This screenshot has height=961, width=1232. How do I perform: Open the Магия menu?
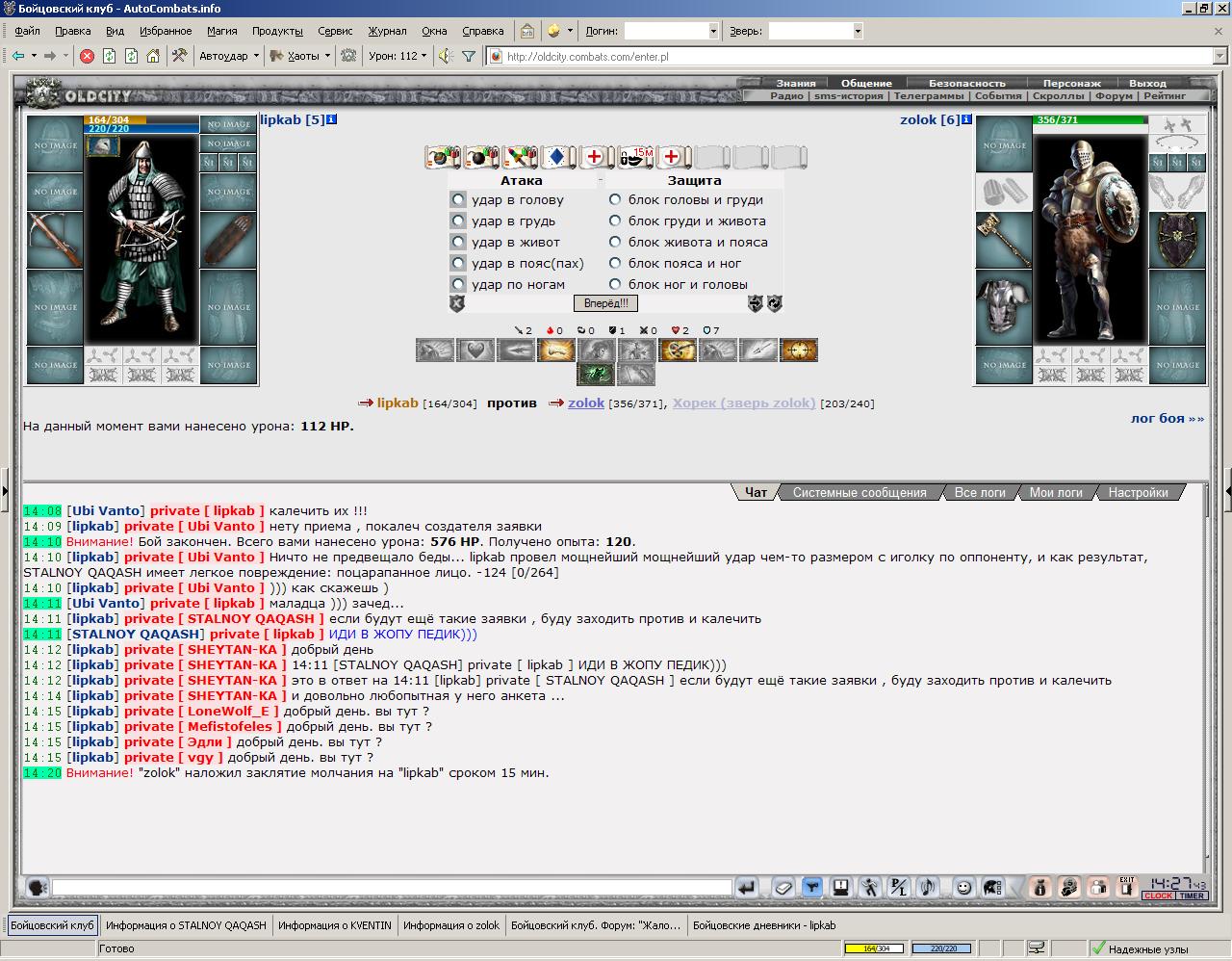click(x=221, y=31)
